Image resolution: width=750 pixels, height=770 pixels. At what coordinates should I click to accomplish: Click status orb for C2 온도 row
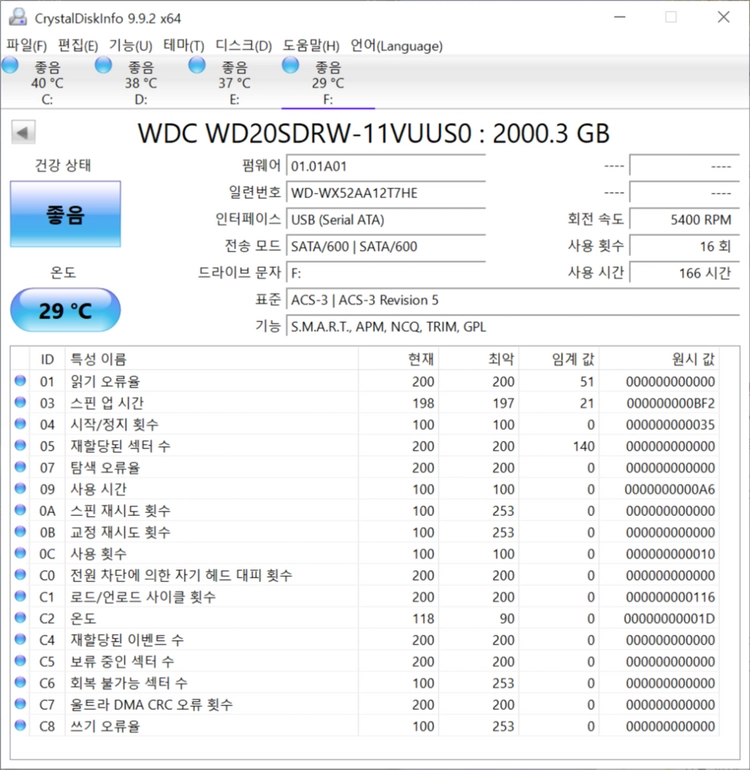(20, 618)
